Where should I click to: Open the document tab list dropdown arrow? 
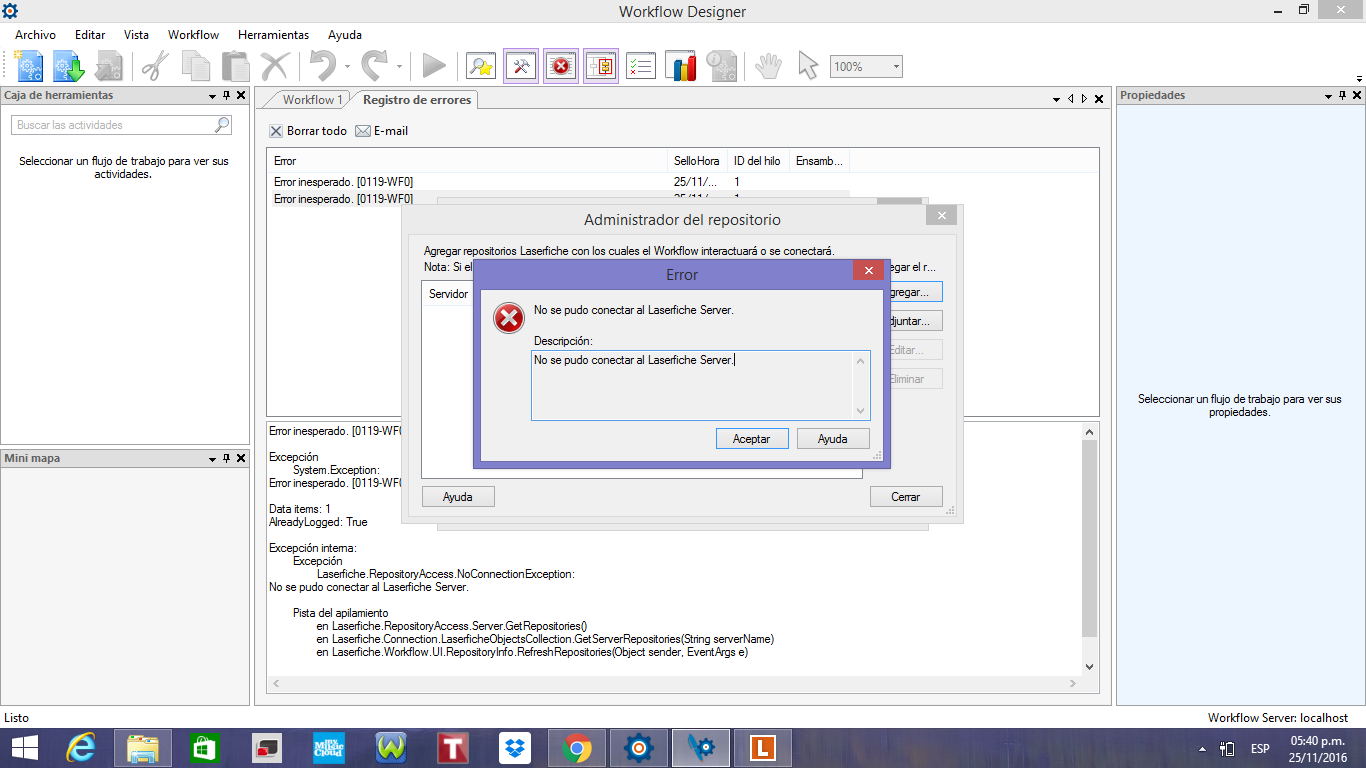(x=1057, y=99)
